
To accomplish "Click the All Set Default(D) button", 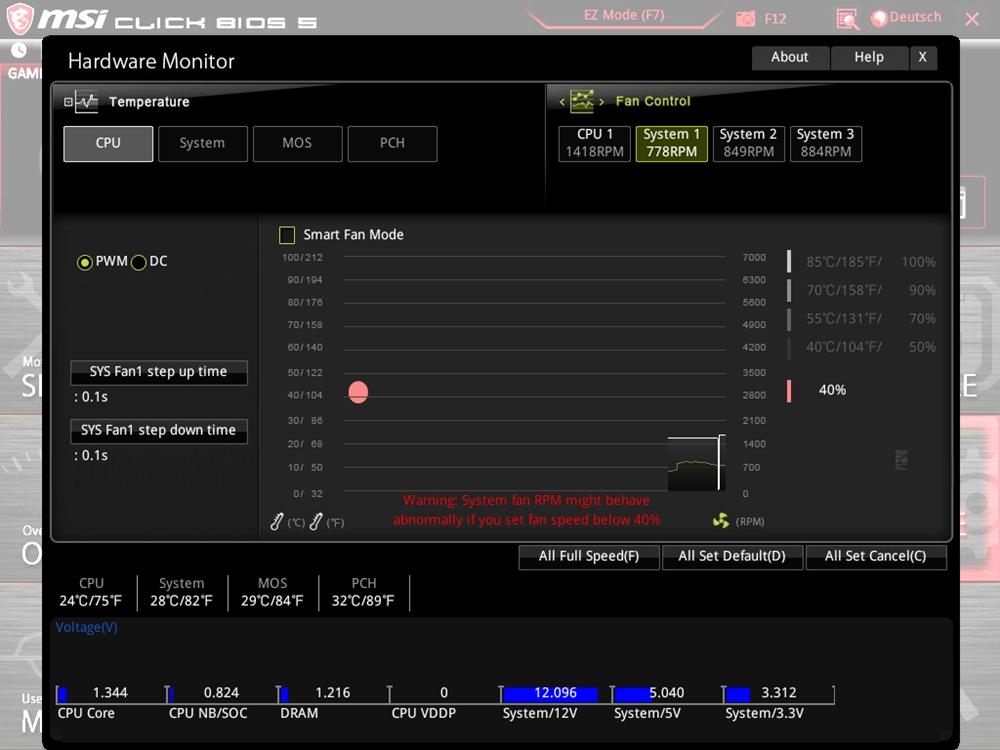I will 732,556.
